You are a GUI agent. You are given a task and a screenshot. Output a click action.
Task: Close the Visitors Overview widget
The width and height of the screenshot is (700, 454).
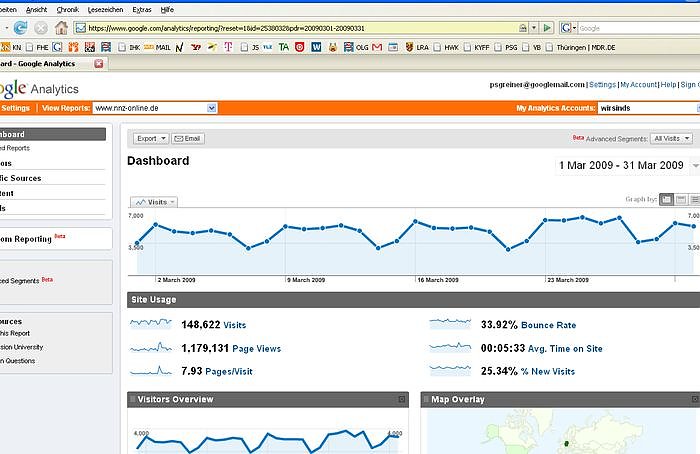[x=402, y=399]
